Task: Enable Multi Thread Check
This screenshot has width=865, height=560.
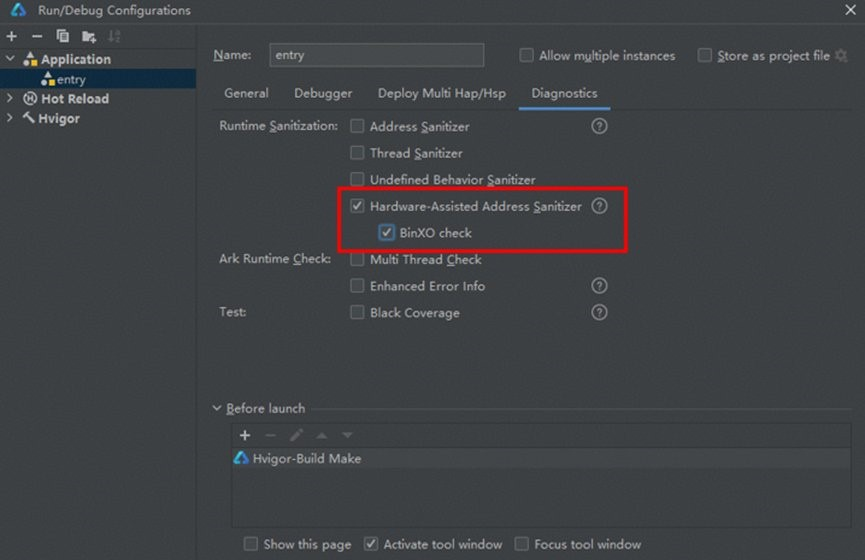Action: (357, 259)
